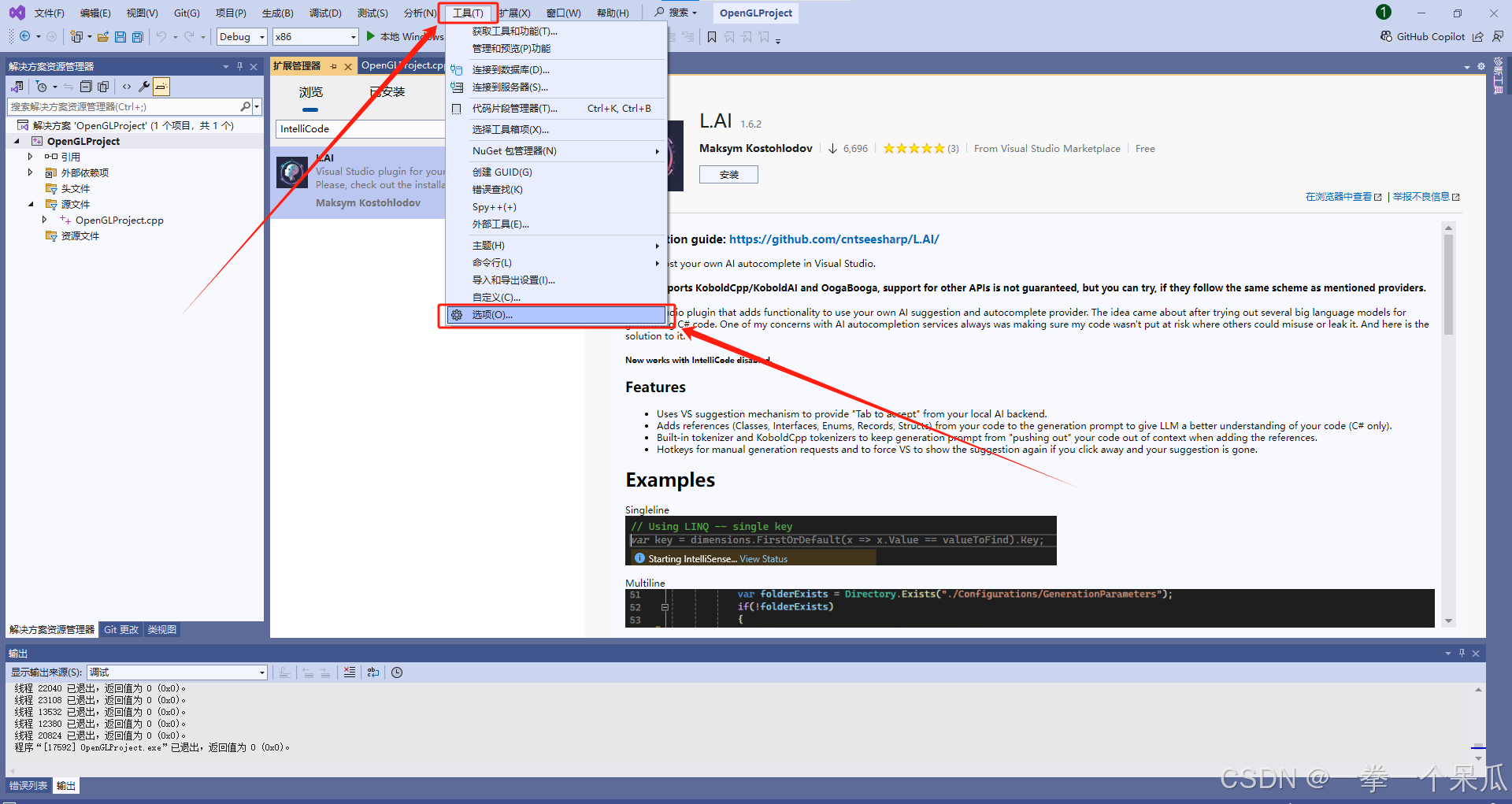
Task: Open the github.com/cntseesharp/L.AI link
Action: click(834, 239)
